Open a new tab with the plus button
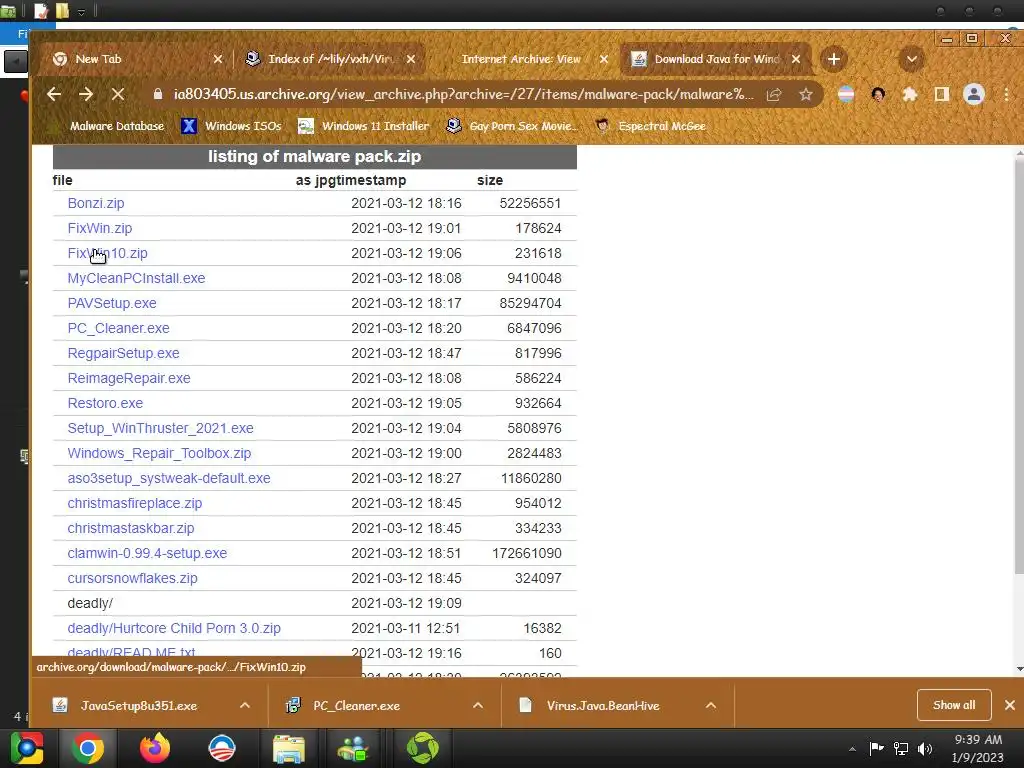Screen dimensions: 1024x768 click(x=833, y=59)
